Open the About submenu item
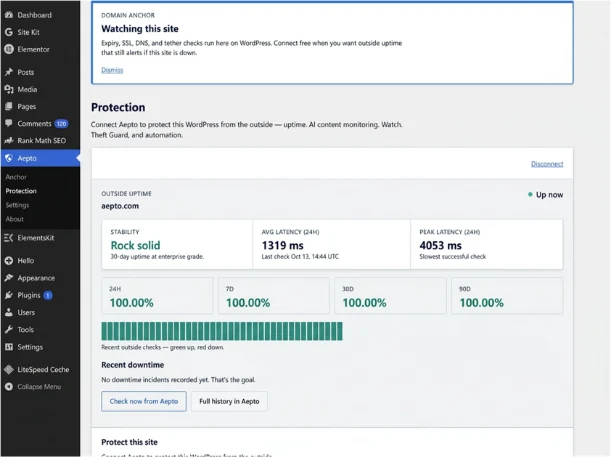Image resolution: width=612 pixels, height=457 pixels. pos(14,219)
